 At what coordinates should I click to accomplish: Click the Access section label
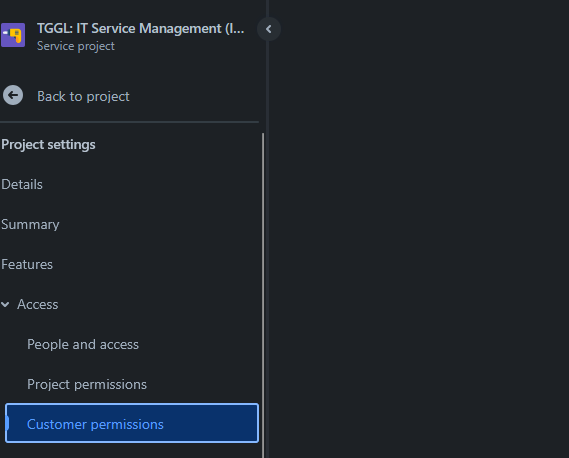point(37,304)
